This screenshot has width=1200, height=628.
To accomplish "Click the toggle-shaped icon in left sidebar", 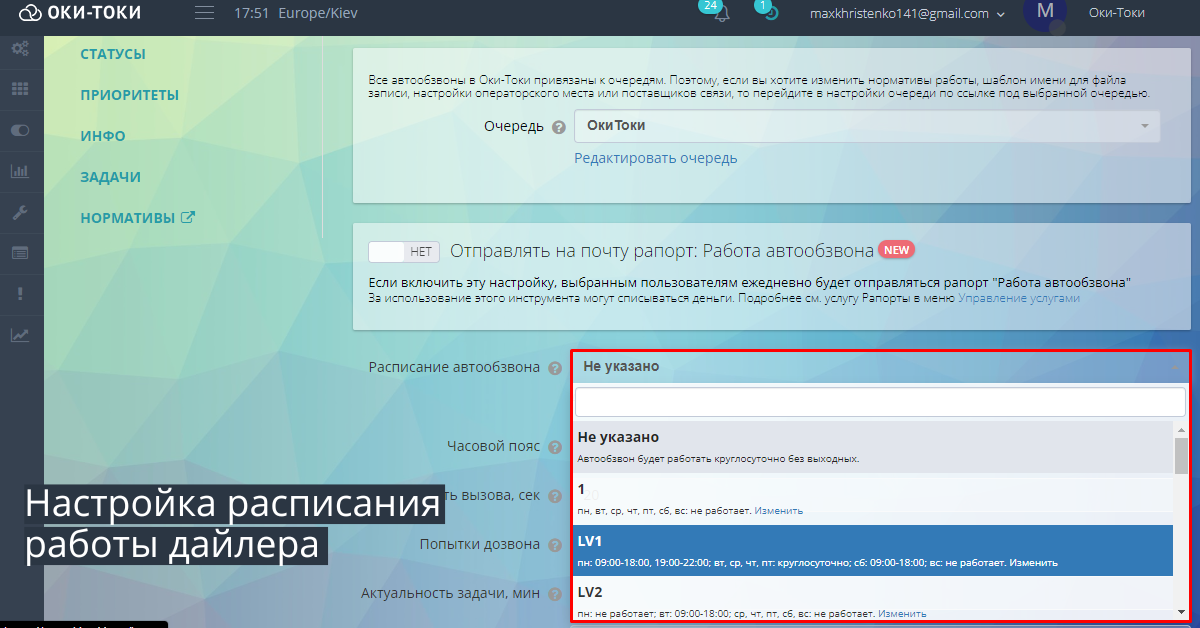I will click(20, 130).
